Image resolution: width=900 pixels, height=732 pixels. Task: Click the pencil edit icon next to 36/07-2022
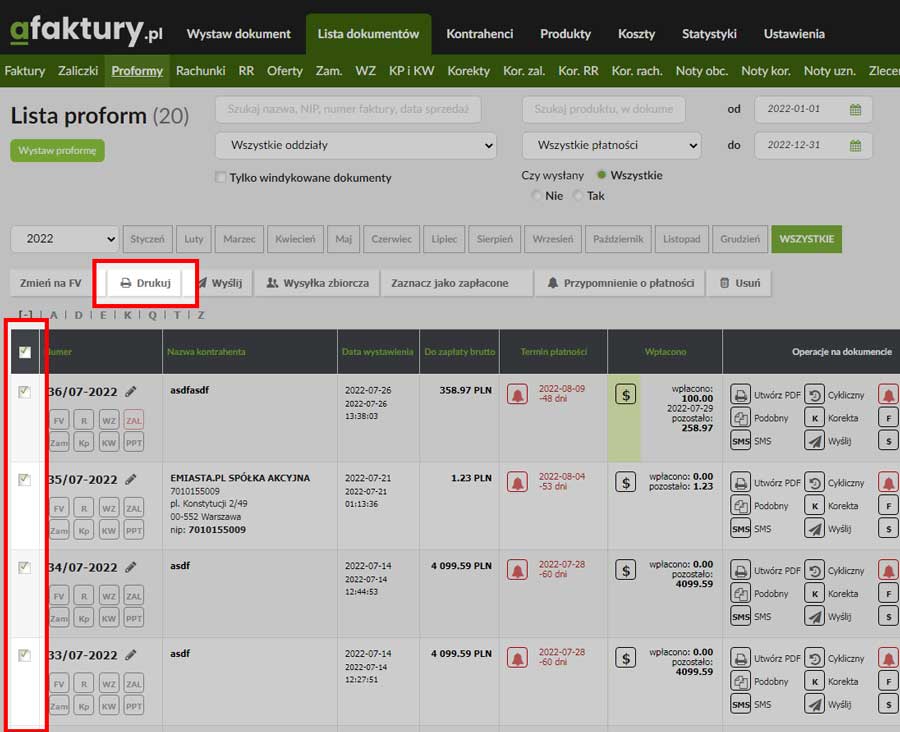[131, 391]
